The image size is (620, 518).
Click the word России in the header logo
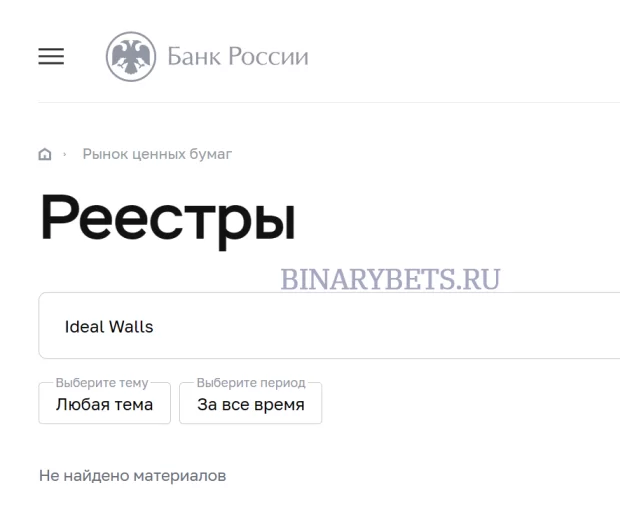click(268, 57)
